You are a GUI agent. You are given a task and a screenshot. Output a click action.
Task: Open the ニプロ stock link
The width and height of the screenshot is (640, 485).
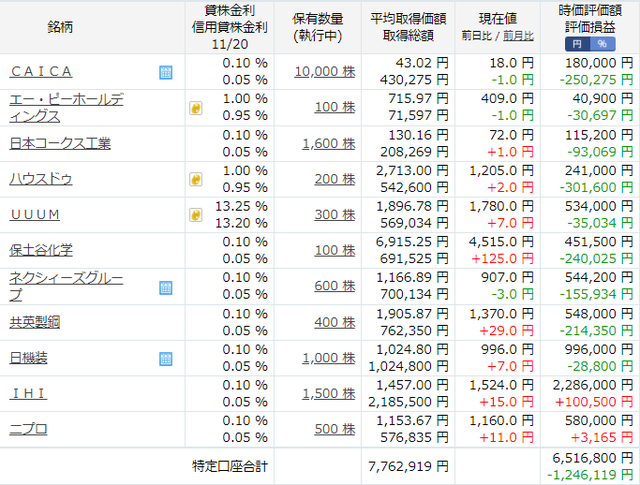28,429
